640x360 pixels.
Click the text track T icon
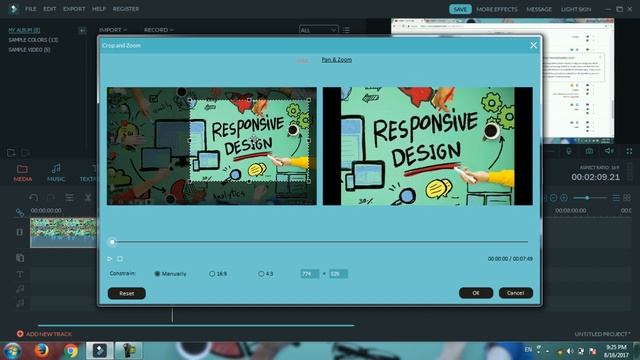click(20, 274)
